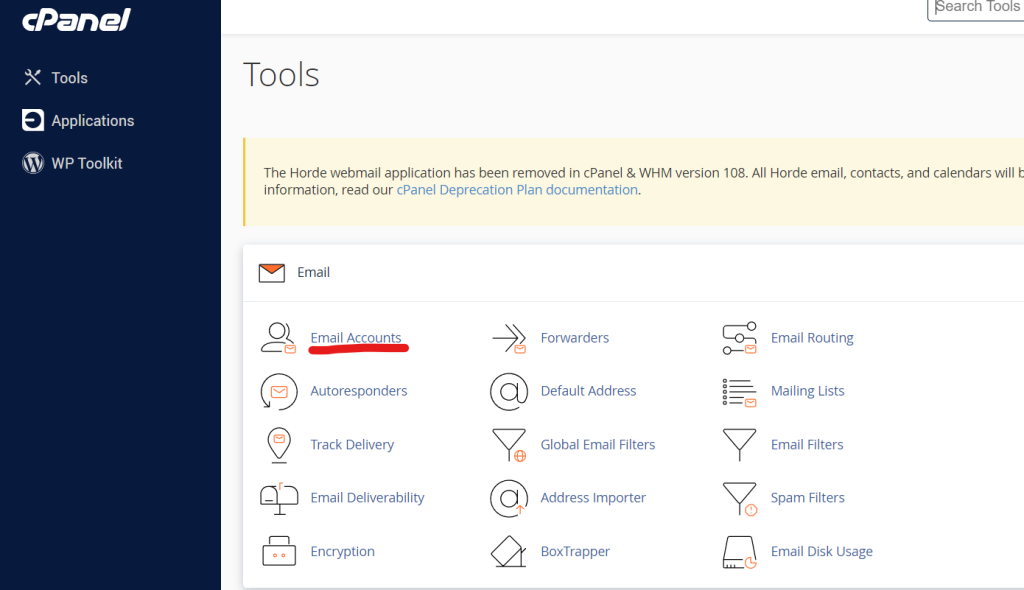Open the Email Filters link
The width and height of the screenshot is (1024, 590).
click(807, 444)
